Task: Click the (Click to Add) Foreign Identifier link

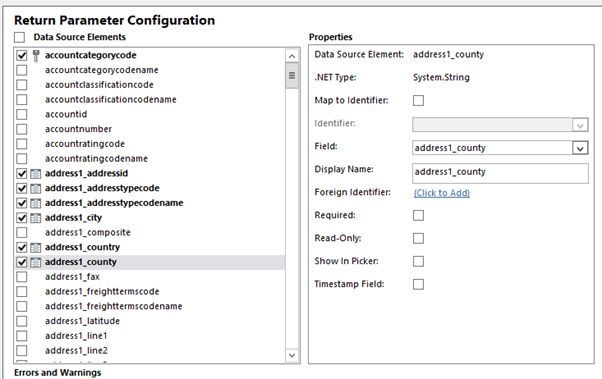Action: click(442, 193)
